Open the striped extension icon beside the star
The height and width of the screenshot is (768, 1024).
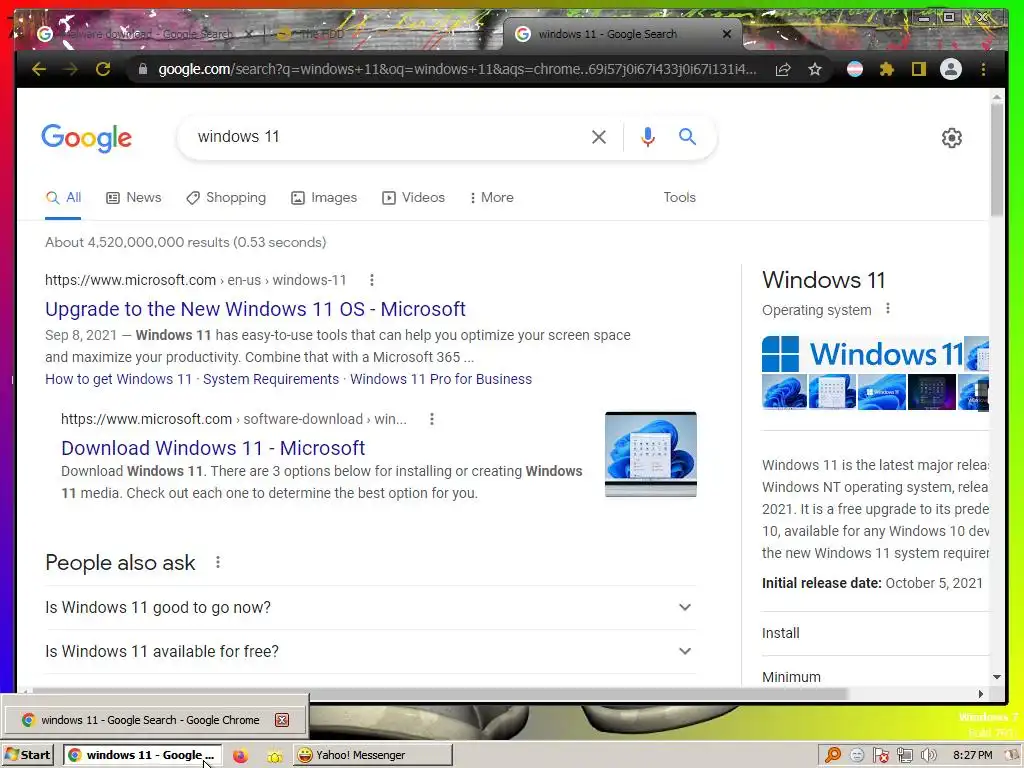[x=855, y=69]
